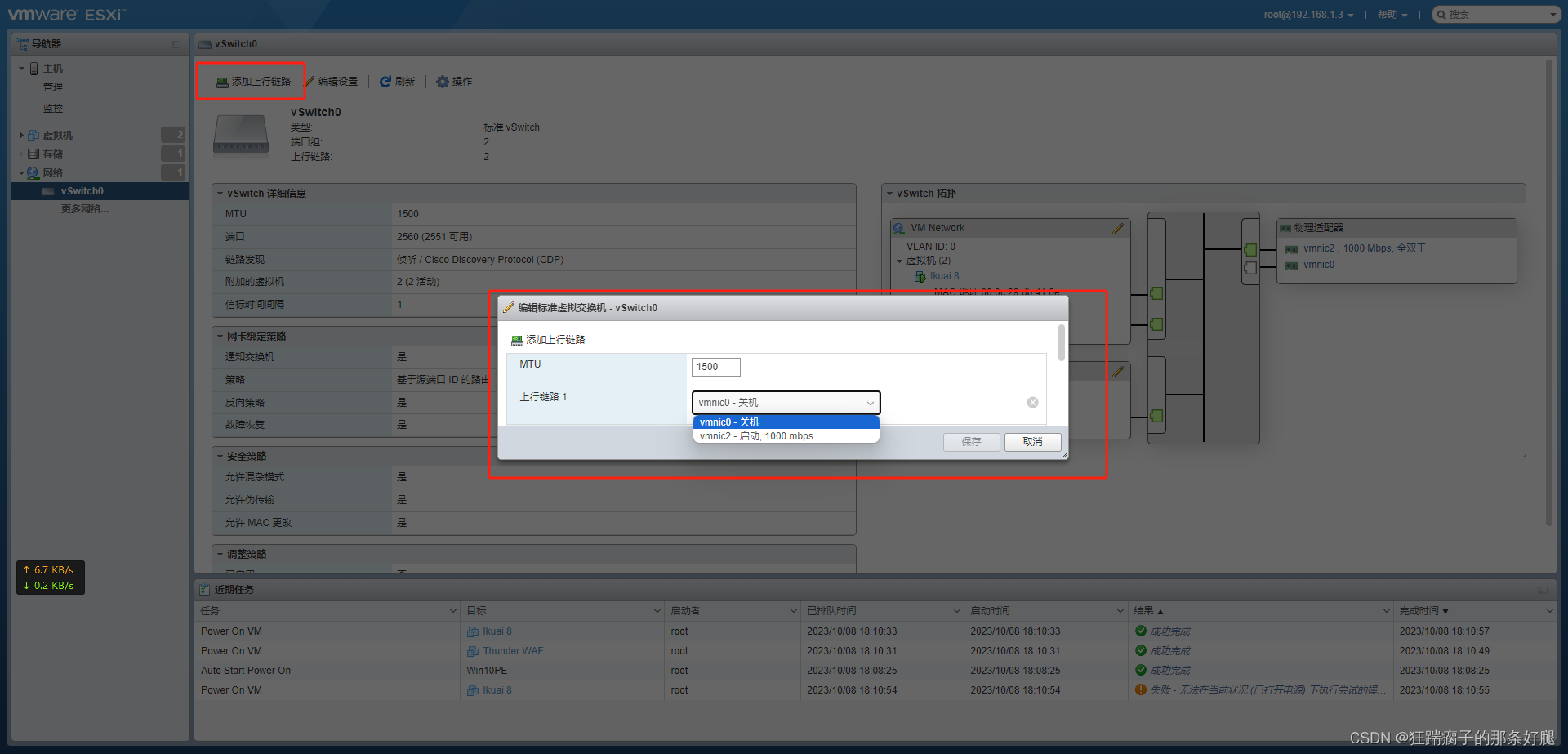Click the Add uplink toolbar icon
This screenshot has width=1568, height=754.
coord(221,82)
